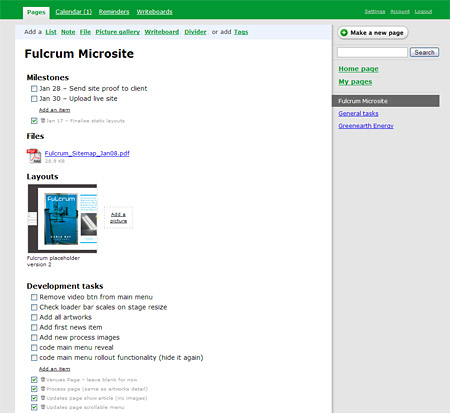450x413 pixels.
Task: Delete completed item Venues Page via trash icon
Action: click(43, 379)
